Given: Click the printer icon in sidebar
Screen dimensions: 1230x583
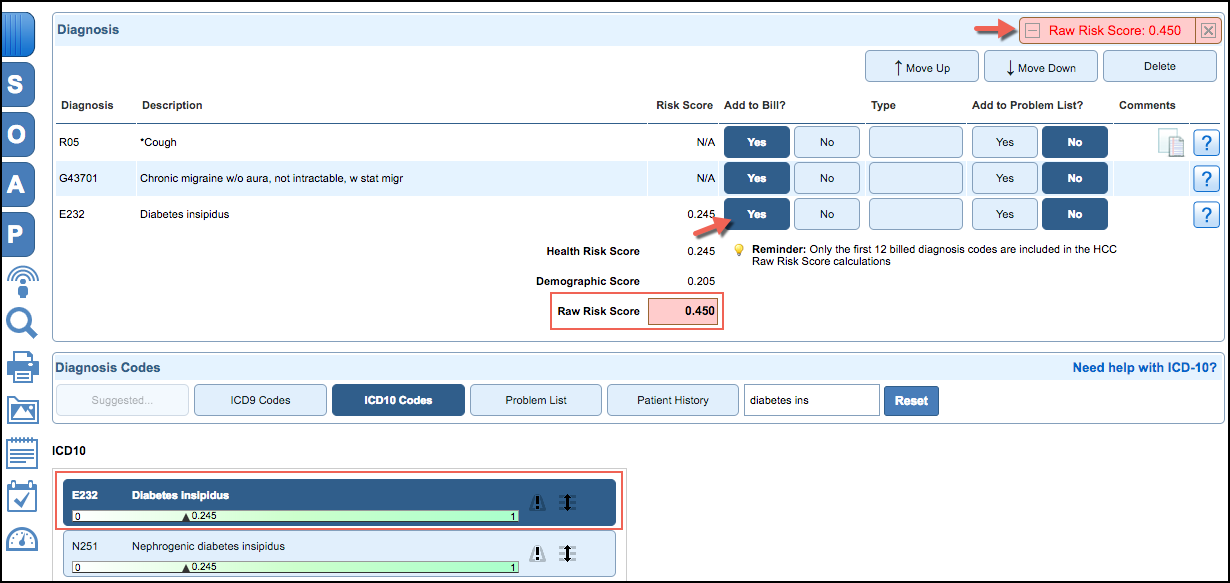Looking at the screenshot, I should [21, 367].
